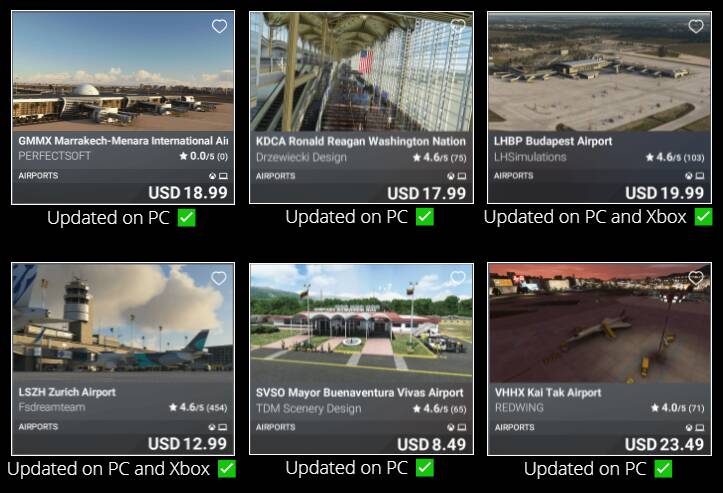Image resolution: width=723 pixels, height=493 pixels.
Task: Click the Xbox platform icon on the GMMX card
Action: (213, 176)
